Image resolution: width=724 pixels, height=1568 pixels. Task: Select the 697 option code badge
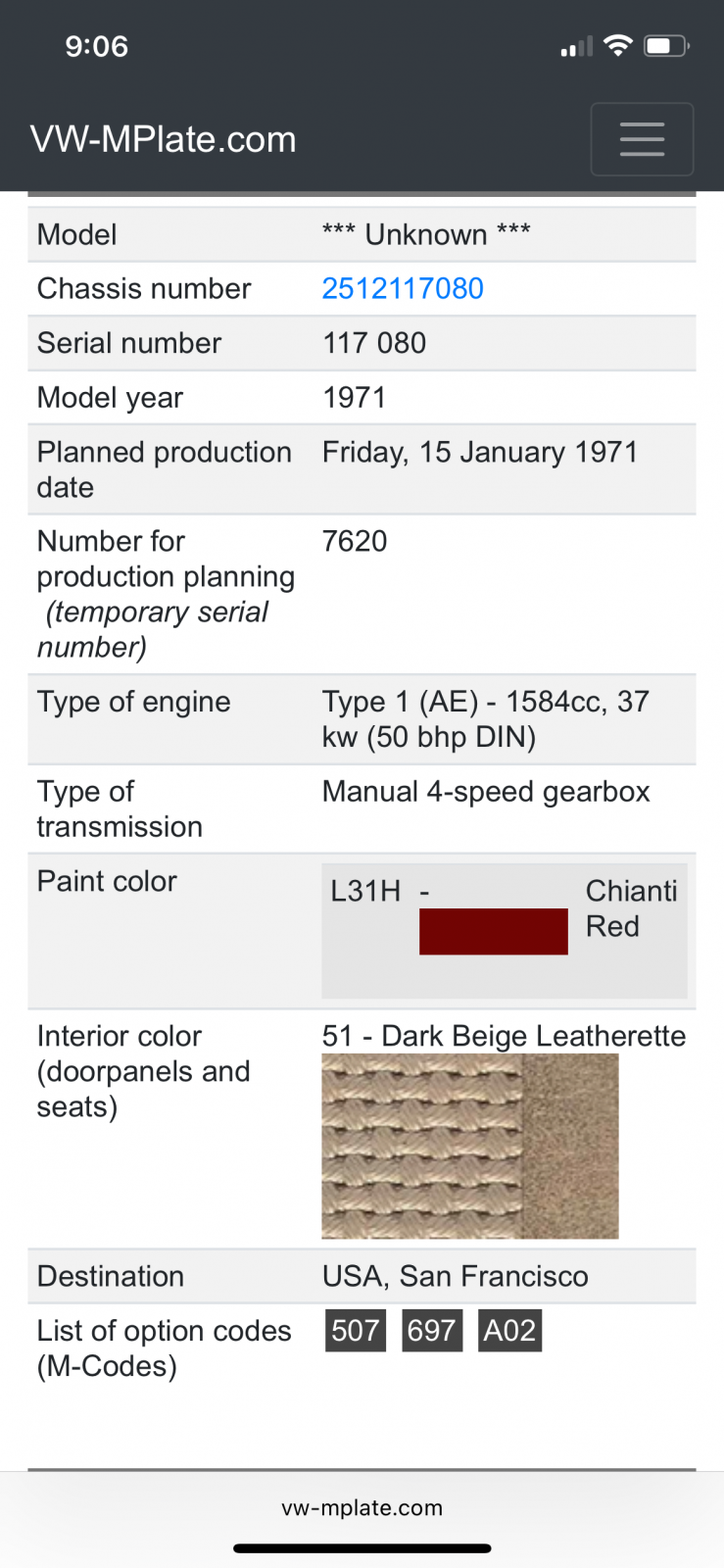[432, 1330]
